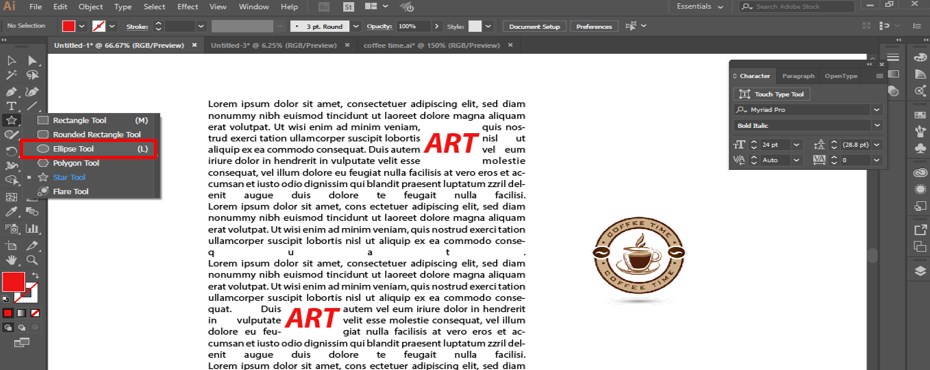Open the Asset Export panel icon
Image resolution: width=930 pixels, height=370 pixels.
pyautogui.click(x=920, y=229)
